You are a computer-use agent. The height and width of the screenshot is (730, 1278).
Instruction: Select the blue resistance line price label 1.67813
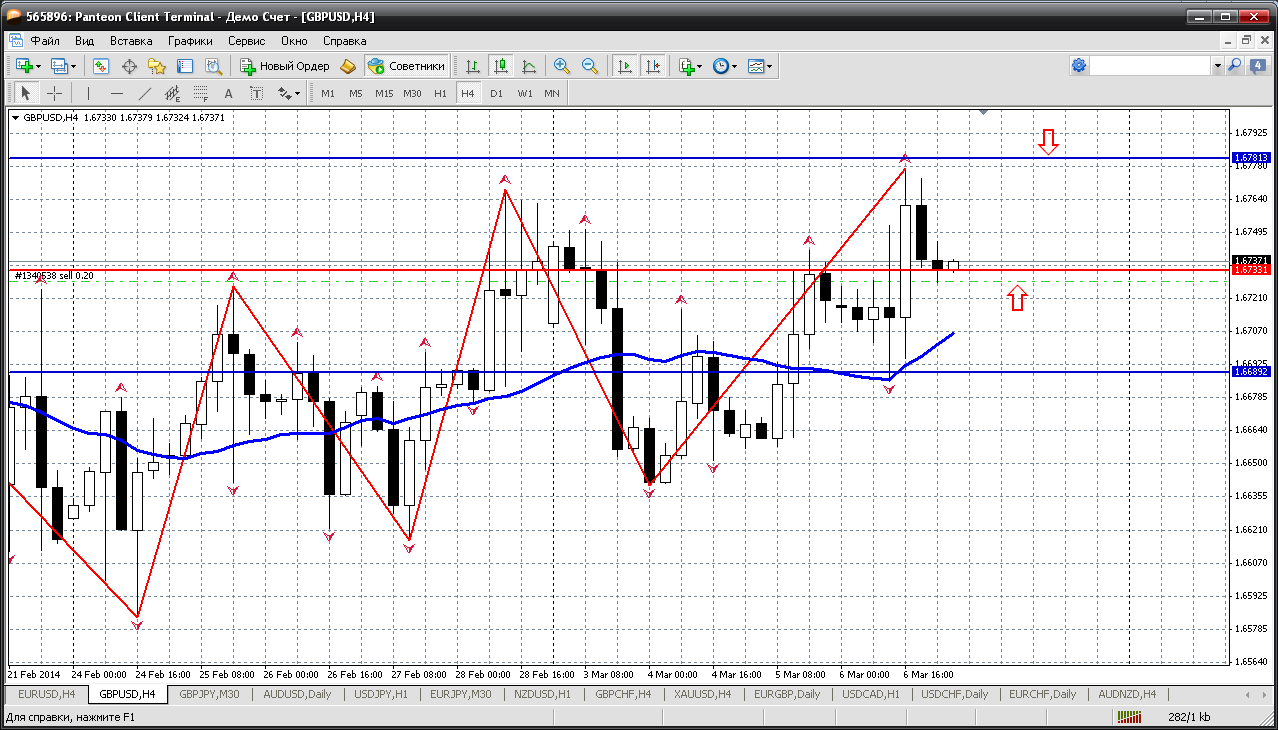(x=1251, y=158)
